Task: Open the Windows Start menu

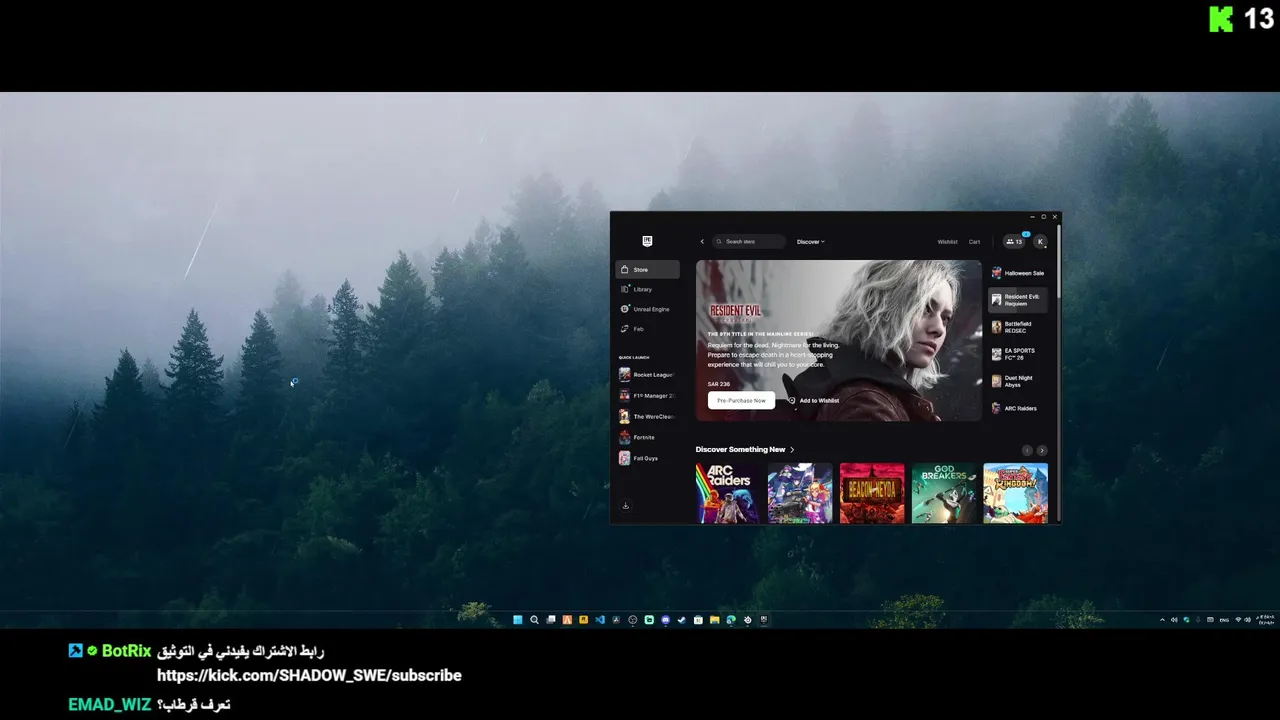Action: pyautogui.click(x=517, y=620)
